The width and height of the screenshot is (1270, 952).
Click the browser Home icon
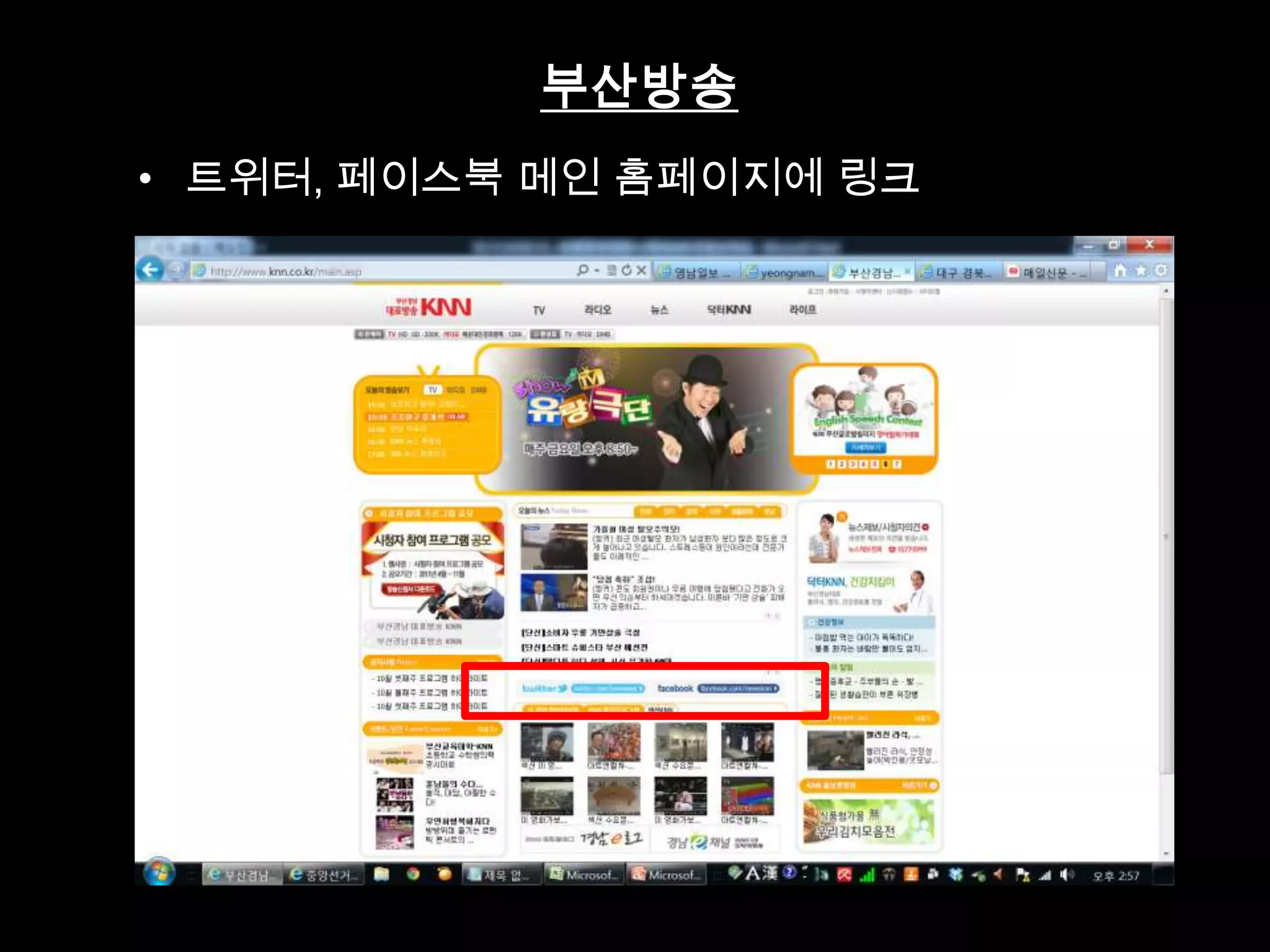click(x=1120, y=270)
